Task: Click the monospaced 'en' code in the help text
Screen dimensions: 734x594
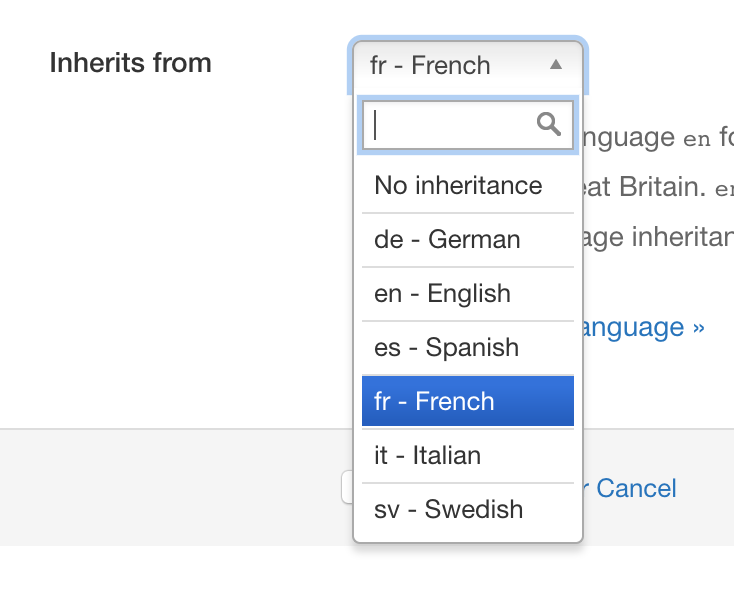Action: pos(697,138)
